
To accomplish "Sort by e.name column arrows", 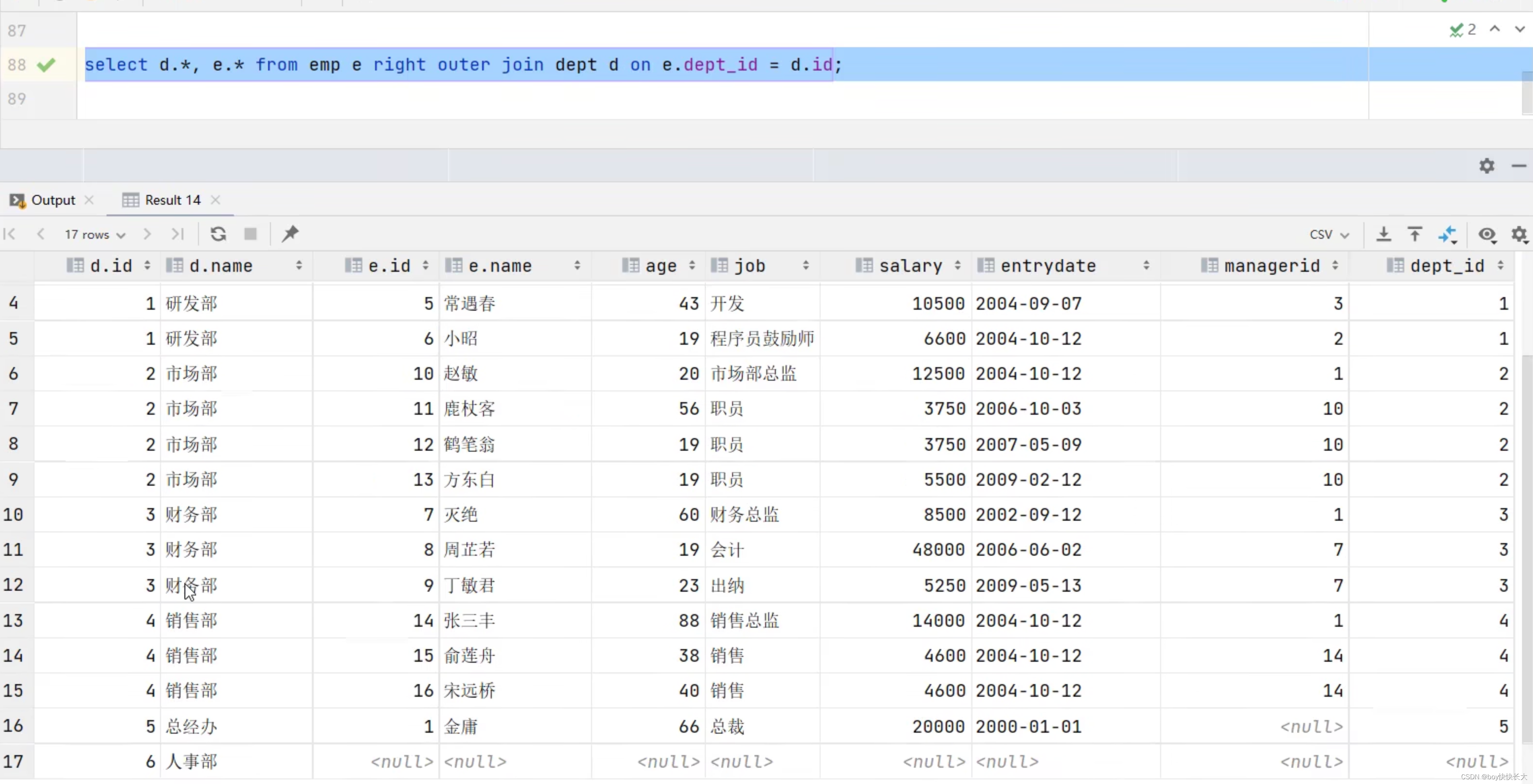I will pyautogui.click(x=577, y=265).
